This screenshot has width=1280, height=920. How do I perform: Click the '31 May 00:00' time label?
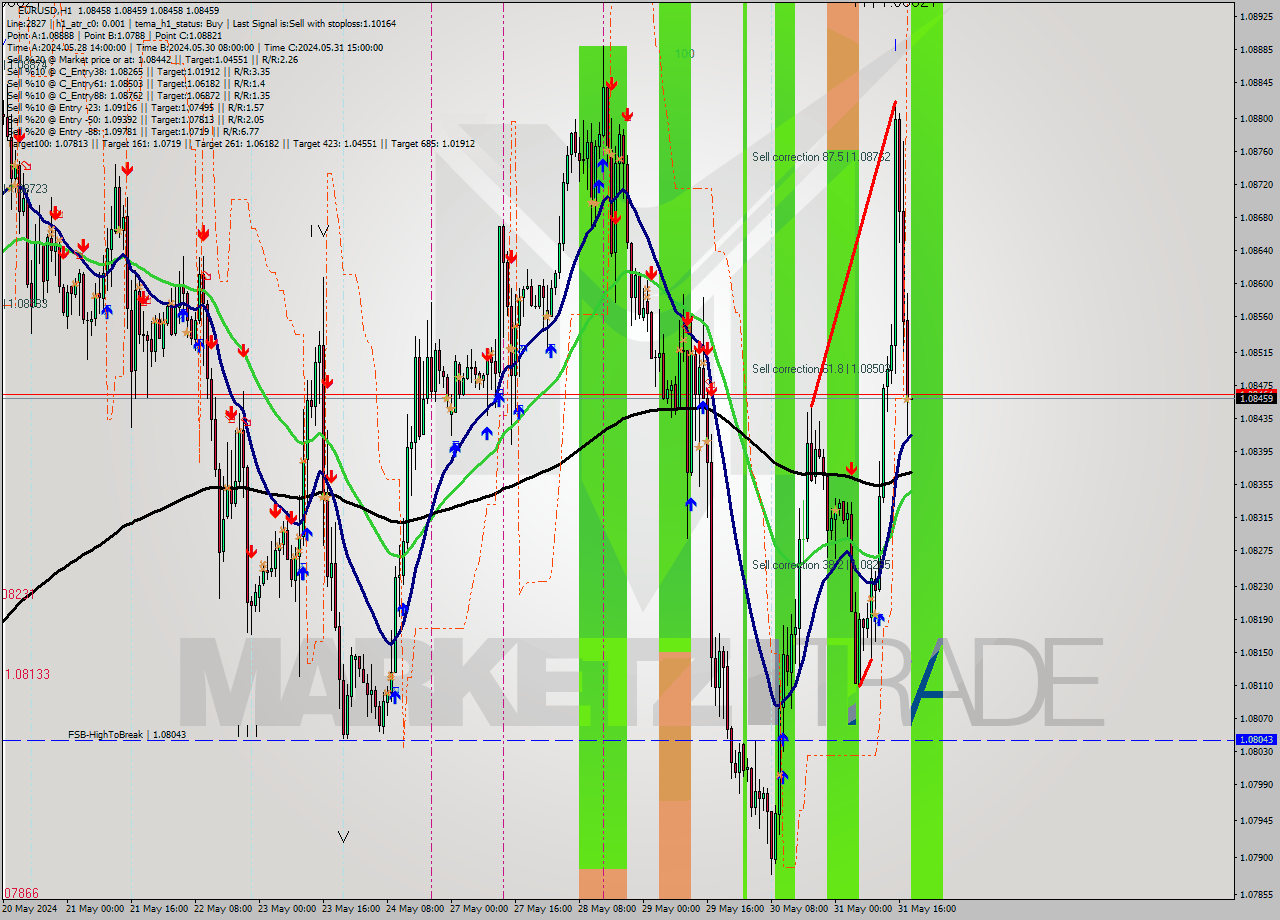[x=863, y=909]
